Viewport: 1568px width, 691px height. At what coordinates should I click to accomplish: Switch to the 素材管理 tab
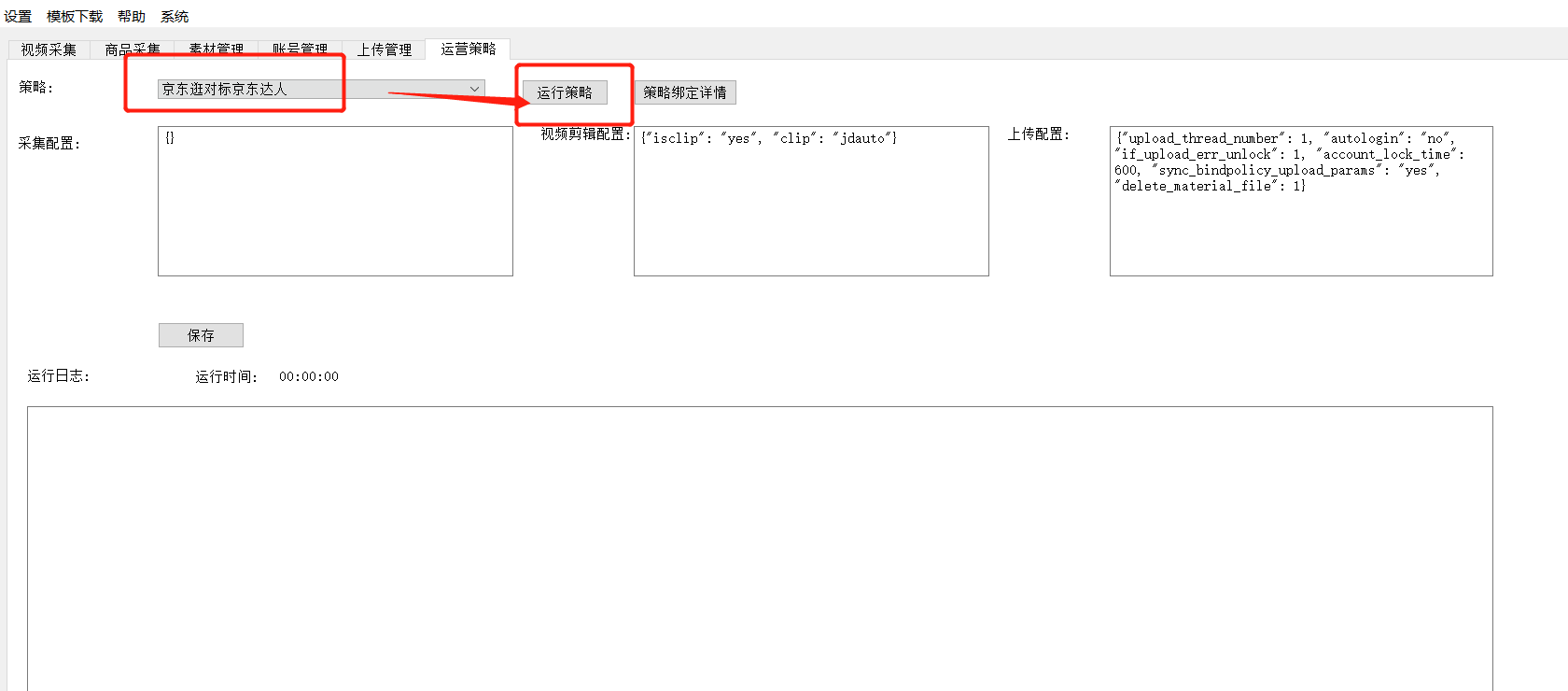pyautogui.click(x=217, y=49)
